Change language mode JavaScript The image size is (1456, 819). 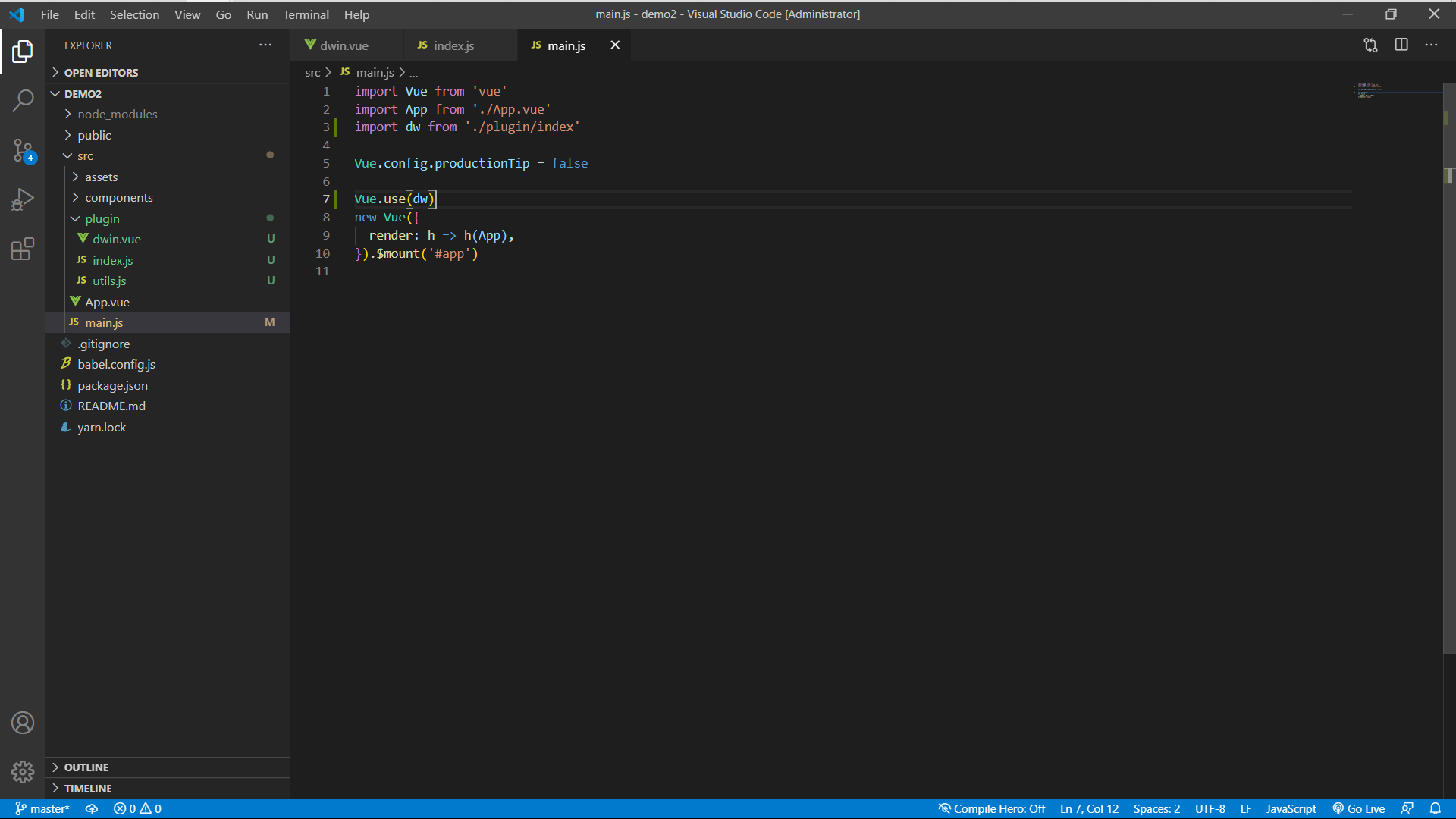click(1291, 808)
